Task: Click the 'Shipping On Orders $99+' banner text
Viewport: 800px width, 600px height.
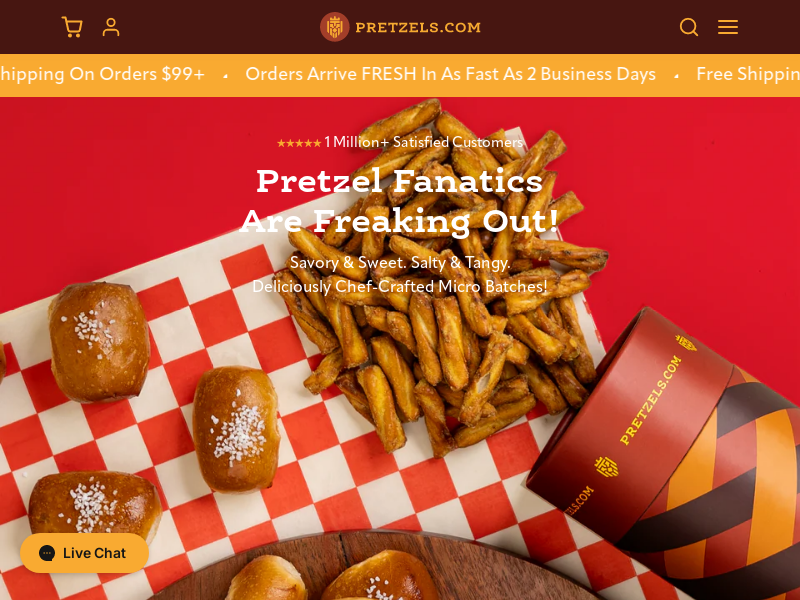Action: click(x=102, y=74)
